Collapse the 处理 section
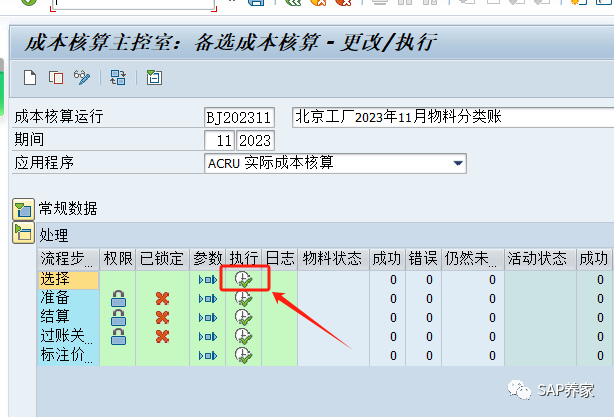The width and height of the screenshot is (614, 417). (23, 233)
